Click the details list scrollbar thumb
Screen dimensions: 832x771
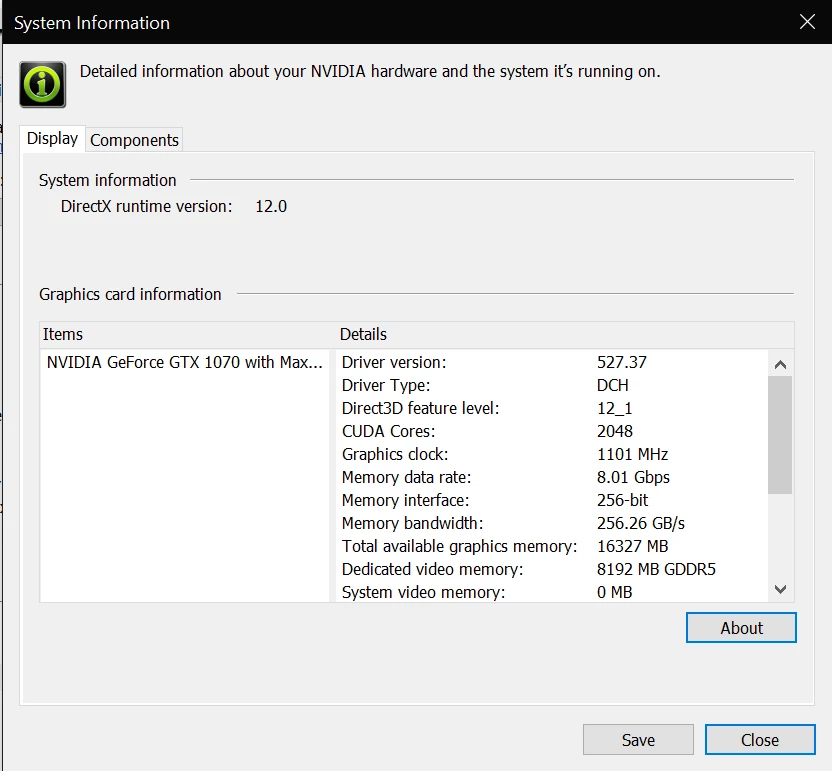point(780,435)
